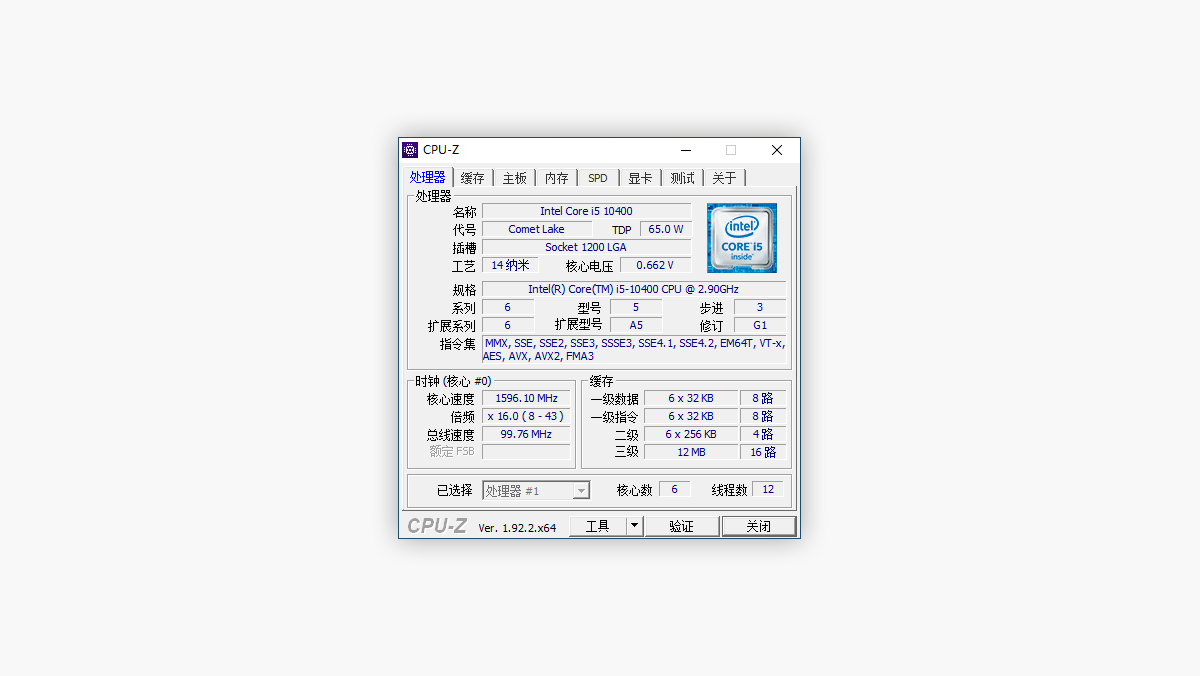Screen dimensions: 1200x676
Task: Click the empty 额定 FSB field
Action: [526, 451]
